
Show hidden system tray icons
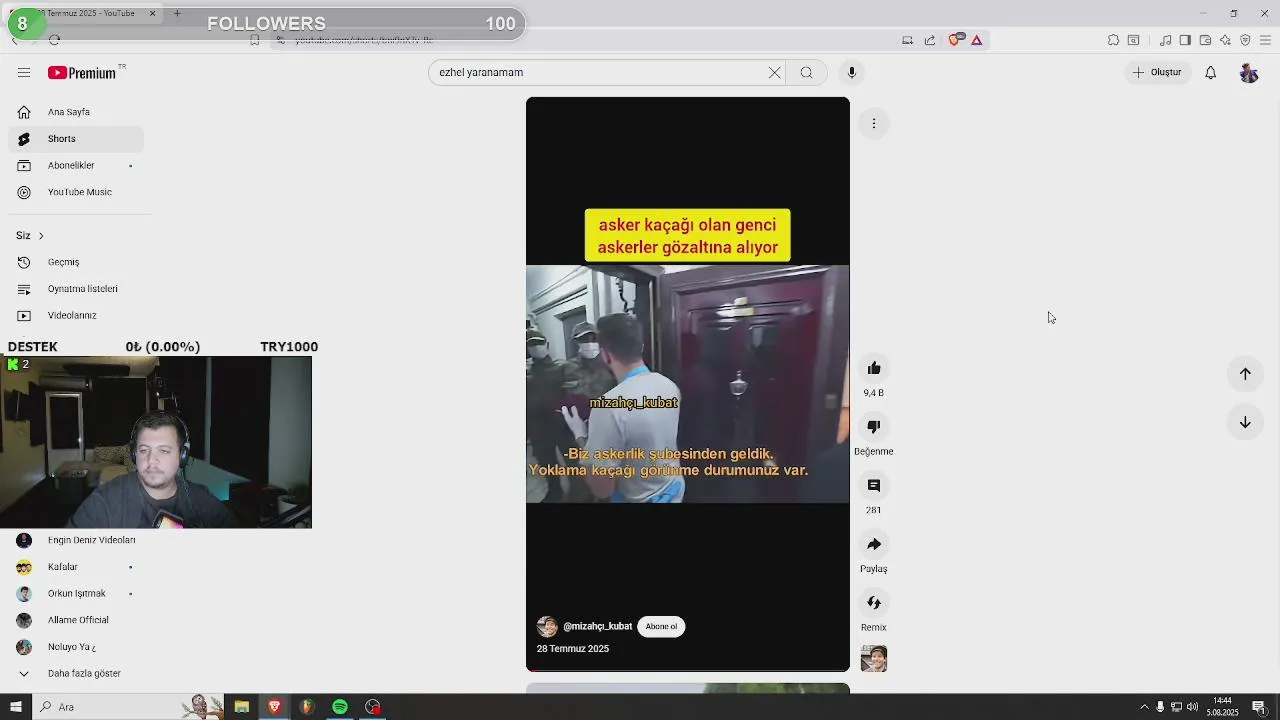(1145, 707)
